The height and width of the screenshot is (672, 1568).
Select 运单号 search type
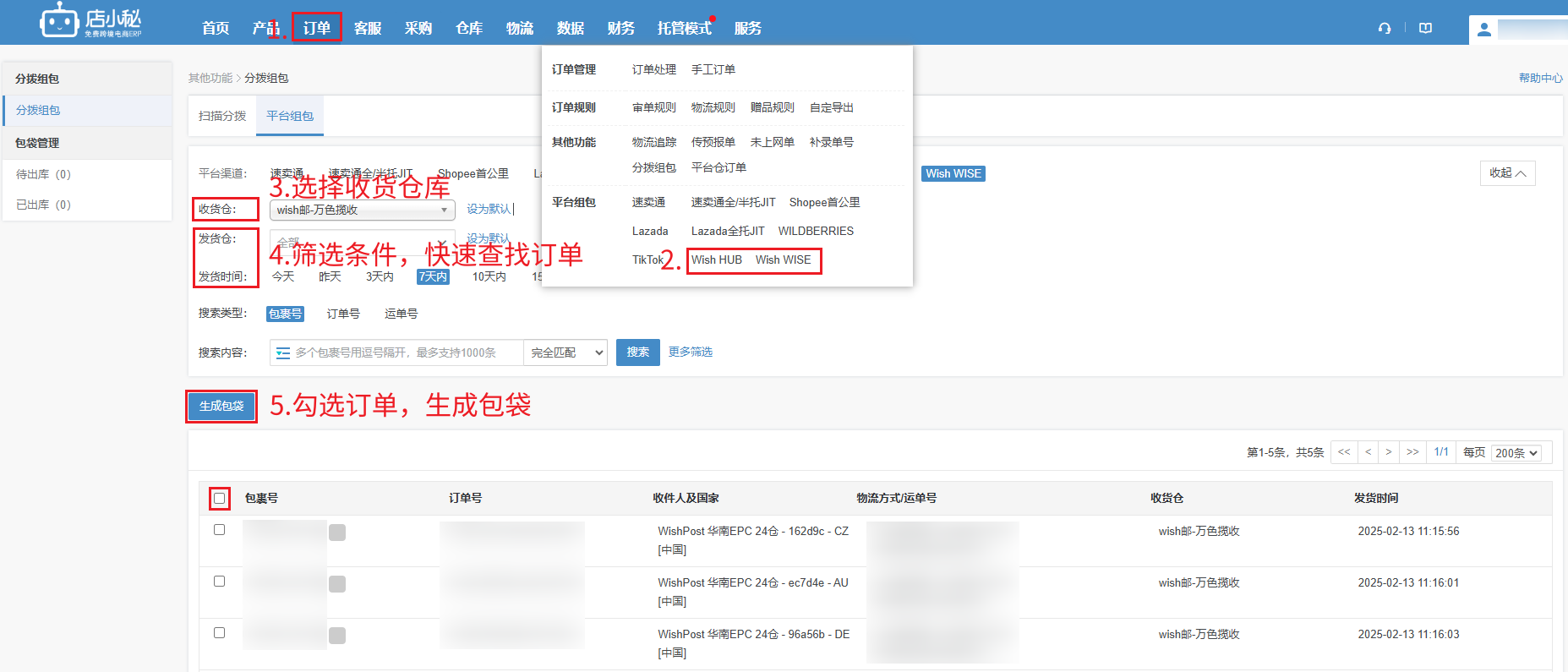[x=401, y=314]
